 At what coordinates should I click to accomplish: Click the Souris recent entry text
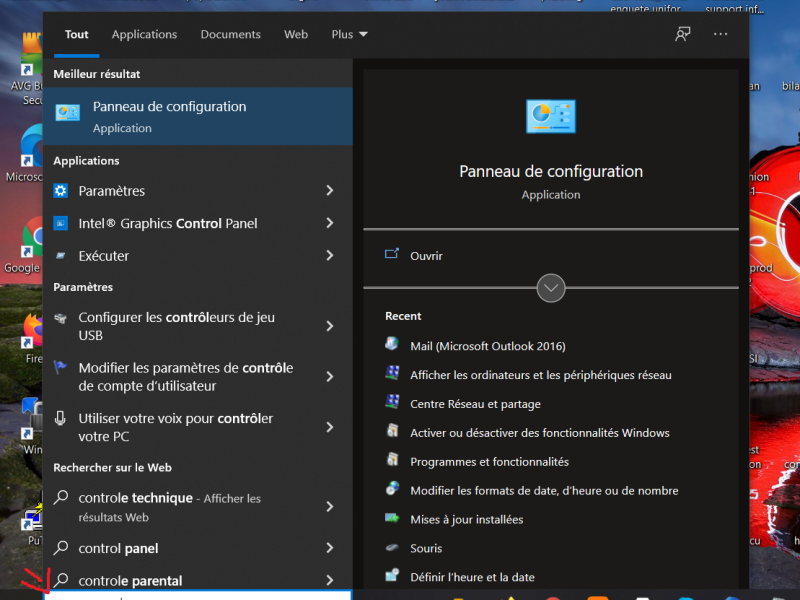tap(426, 548)
